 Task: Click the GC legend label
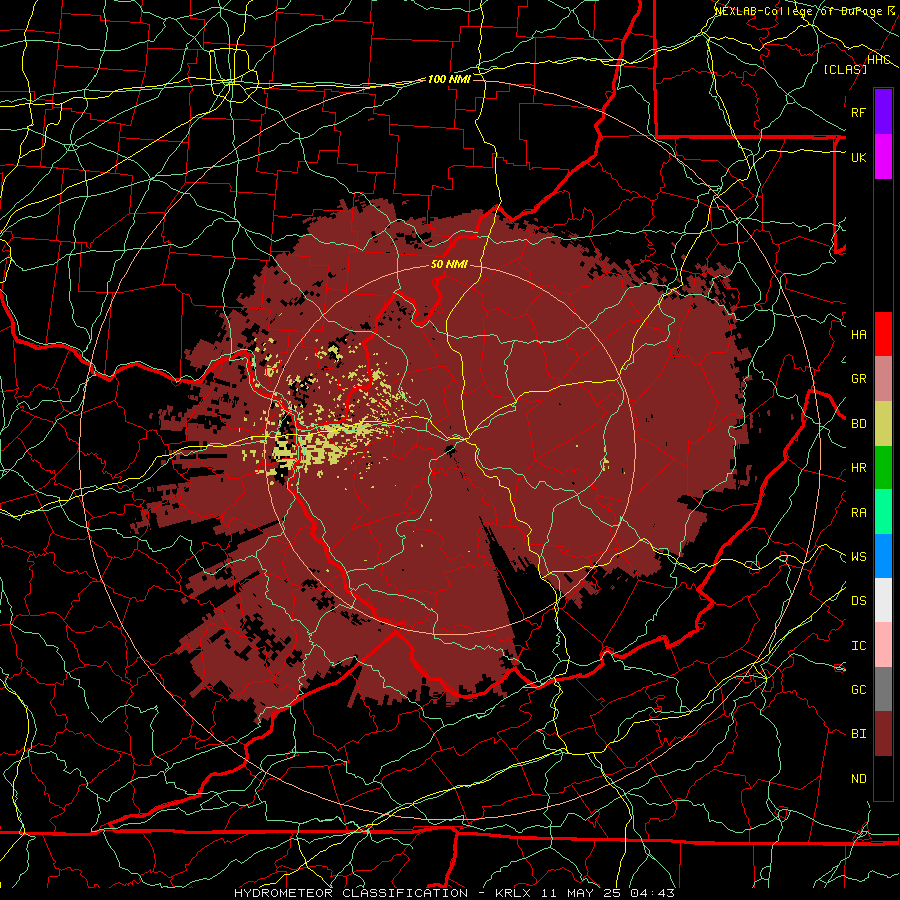(859, 689)
